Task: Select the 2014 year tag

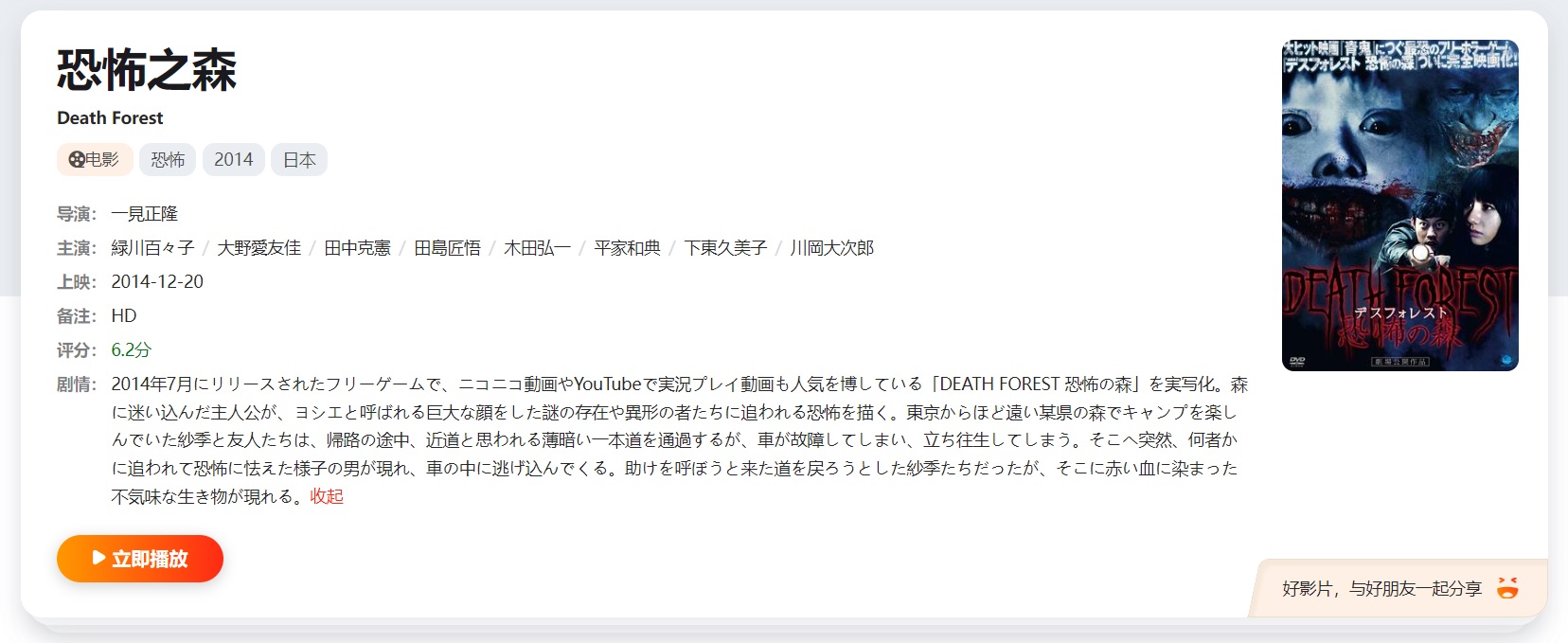Action: tap(233, 160)
